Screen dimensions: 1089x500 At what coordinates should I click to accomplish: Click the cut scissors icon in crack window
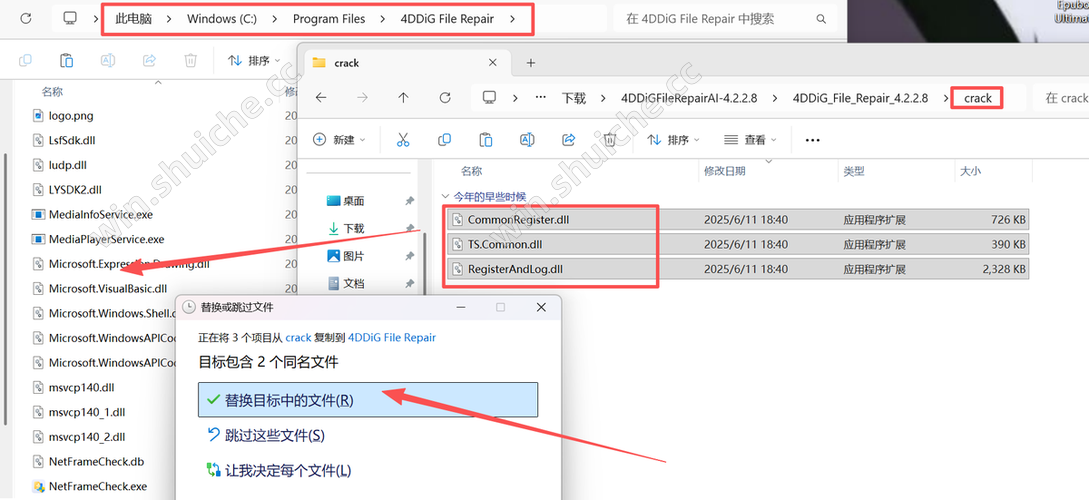coord(403,140)
